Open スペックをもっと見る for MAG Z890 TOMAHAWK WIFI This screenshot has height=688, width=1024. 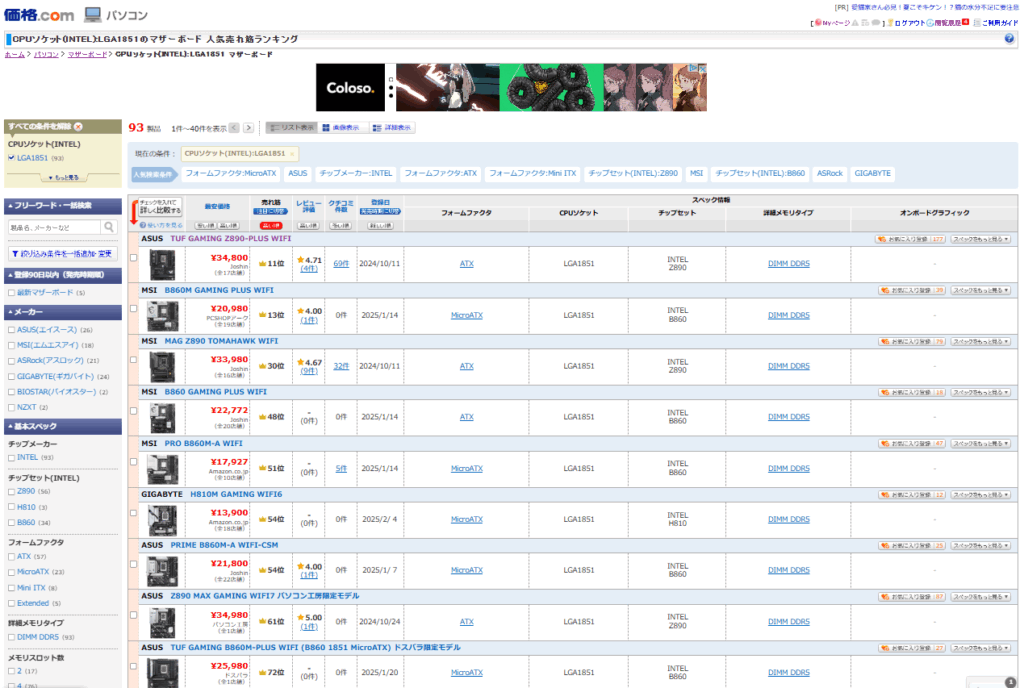(x=980, y=341)
